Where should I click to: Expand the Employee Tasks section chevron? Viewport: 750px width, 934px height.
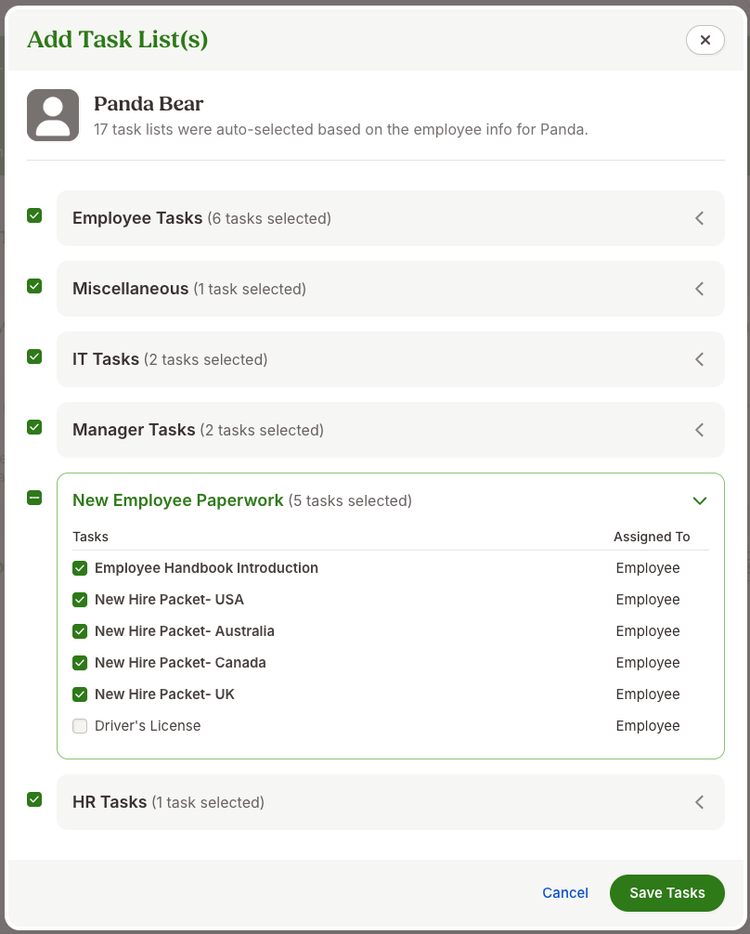point(699,218)
